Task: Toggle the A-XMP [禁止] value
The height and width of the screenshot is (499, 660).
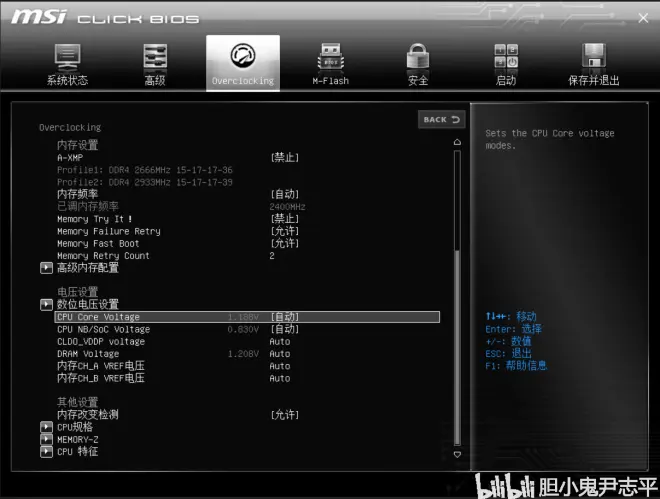Action: point(285,158)
